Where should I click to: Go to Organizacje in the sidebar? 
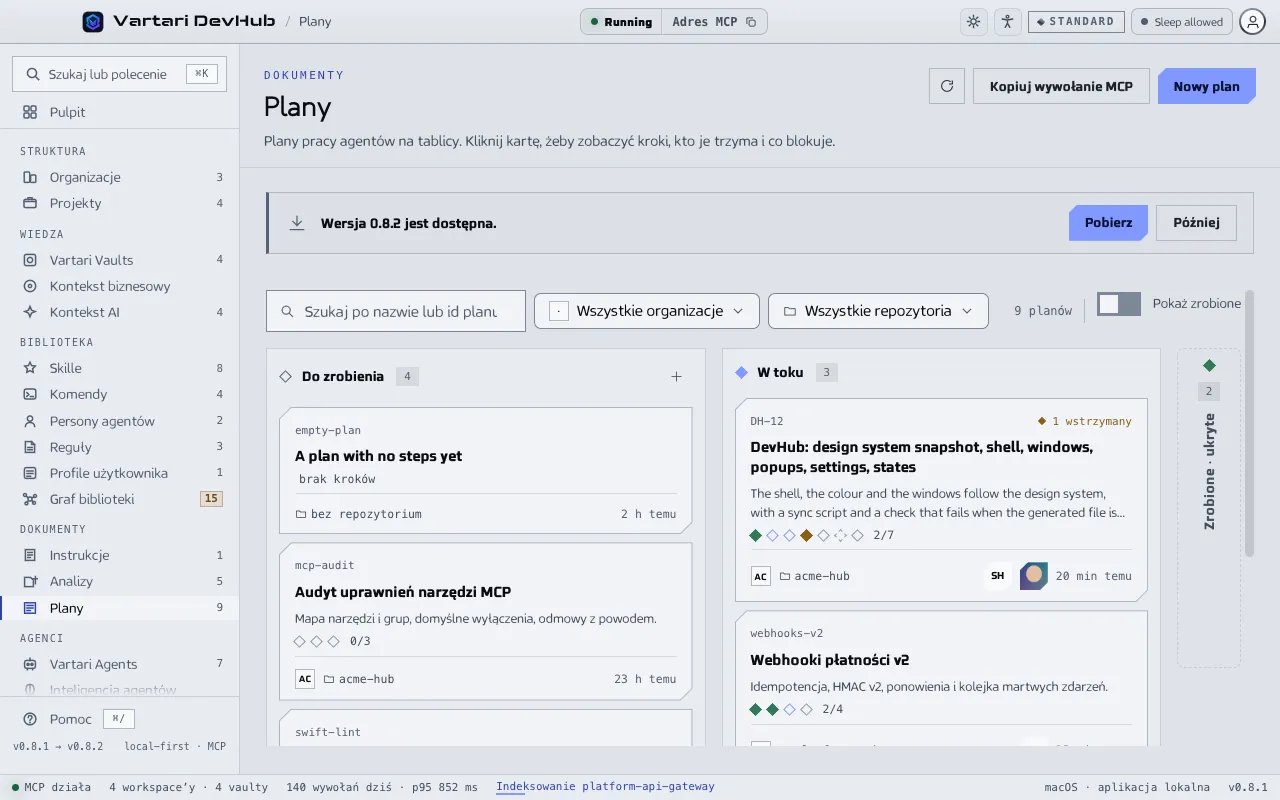120,177
